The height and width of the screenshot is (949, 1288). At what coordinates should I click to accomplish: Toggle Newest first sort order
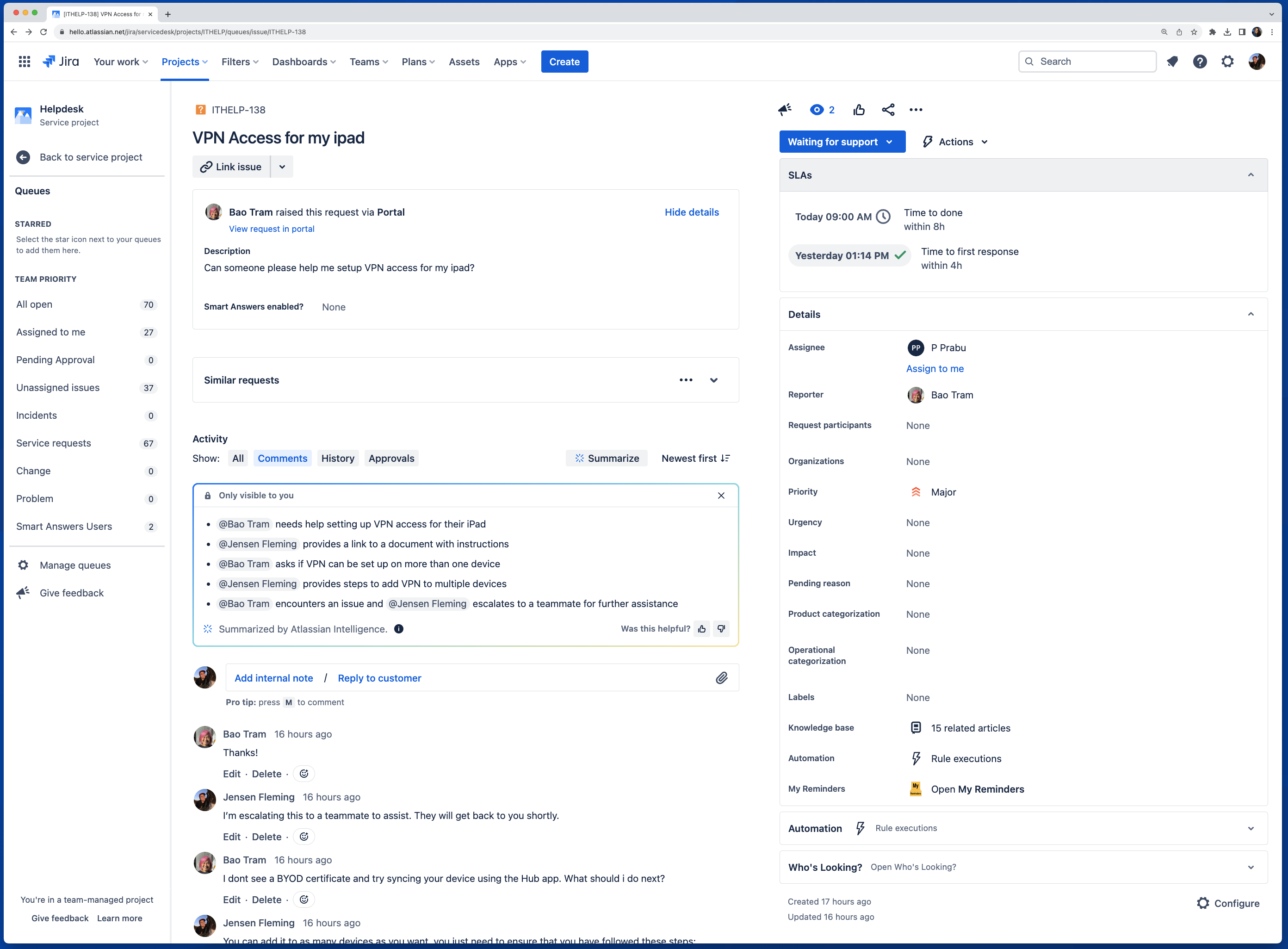pyautogui.click(x=695, y=459)
